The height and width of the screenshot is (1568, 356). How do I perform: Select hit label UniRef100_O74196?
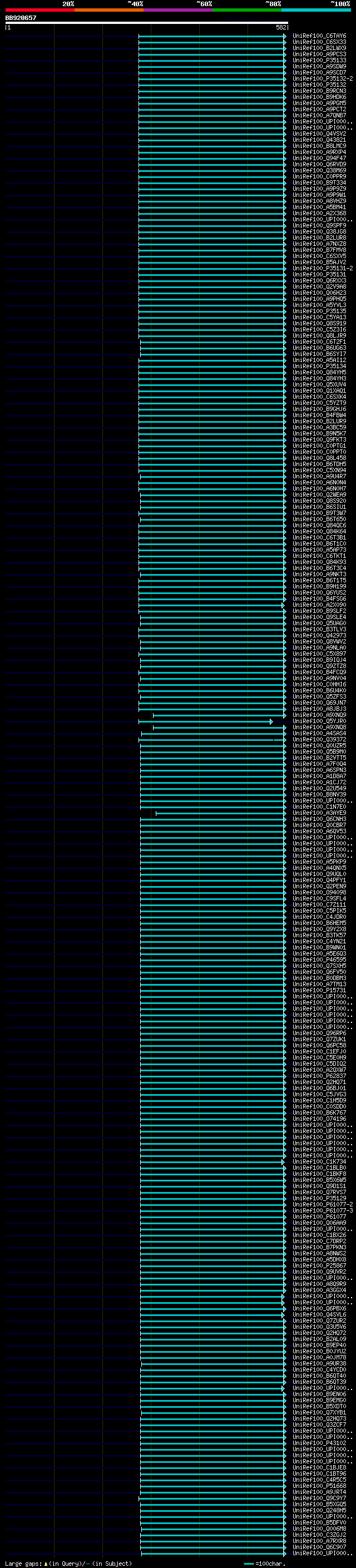tap(319, 1119)
